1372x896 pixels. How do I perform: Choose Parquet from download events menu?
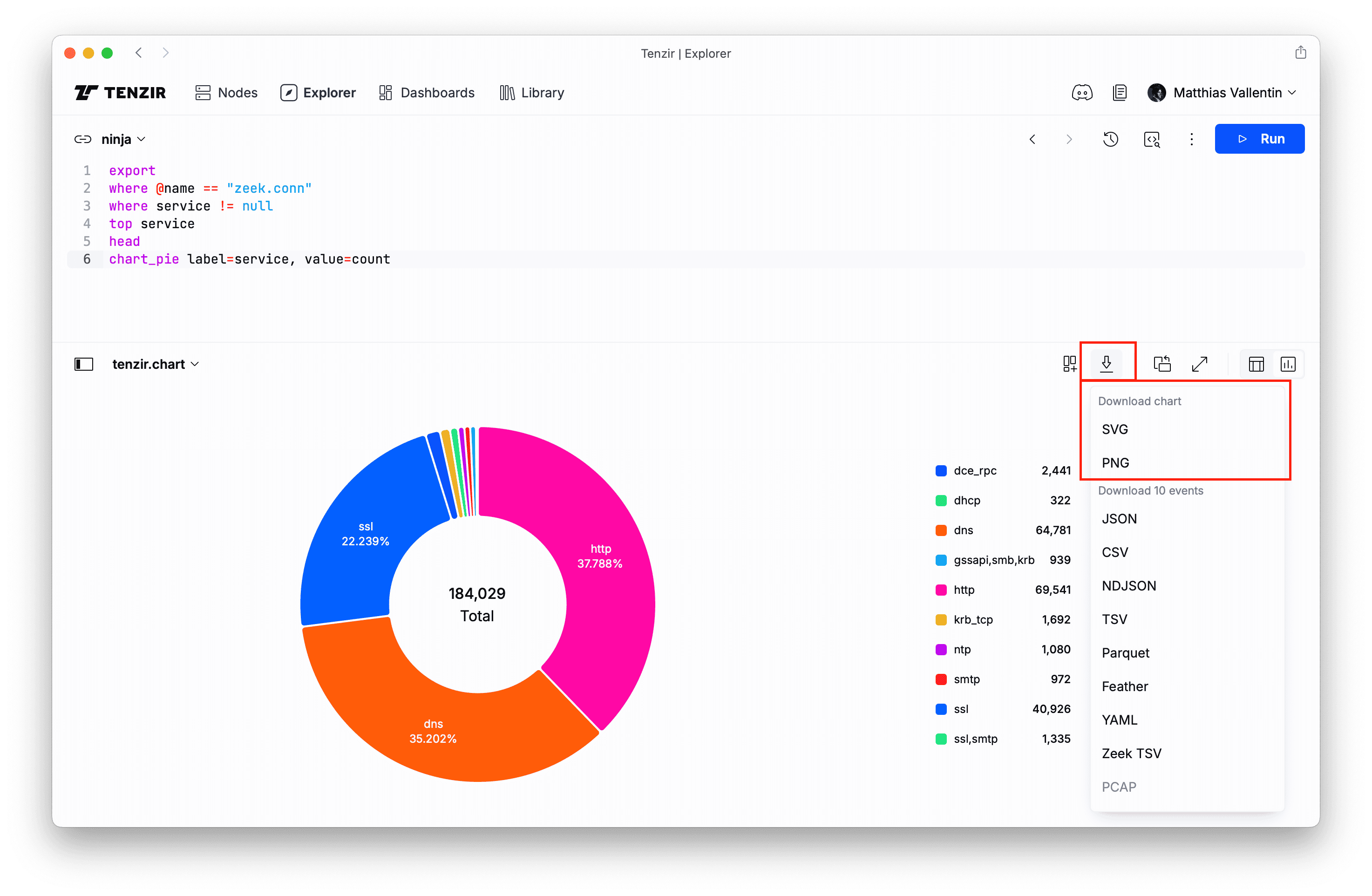pos(1125,653)
